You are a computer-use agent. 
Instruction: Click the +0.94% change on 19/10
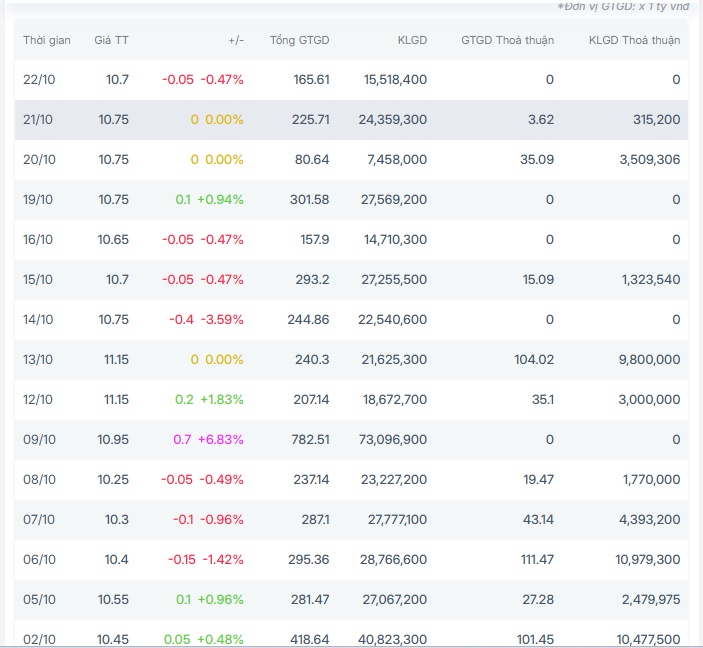click(x=221, y=200)
